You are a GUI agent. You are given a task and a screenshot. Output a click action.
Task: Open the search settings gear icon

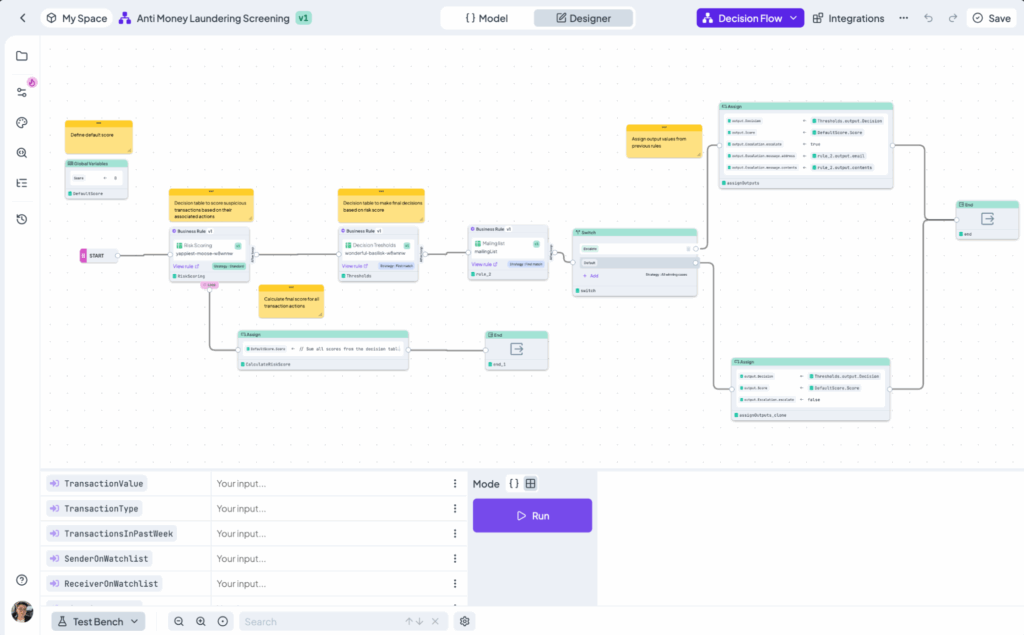pyautogui.click(x=464, y=621)
